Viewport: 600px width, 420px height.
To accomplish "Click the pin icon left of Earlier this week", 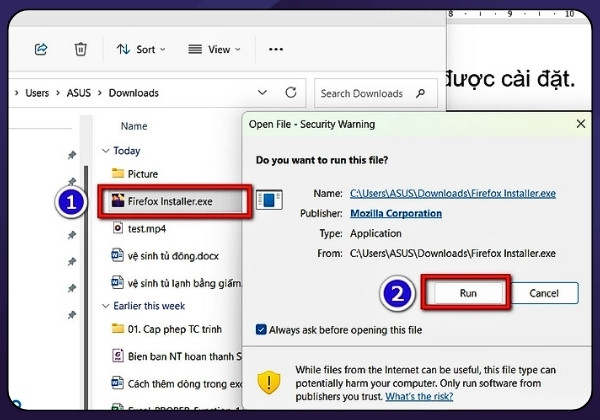I will 72,315.
